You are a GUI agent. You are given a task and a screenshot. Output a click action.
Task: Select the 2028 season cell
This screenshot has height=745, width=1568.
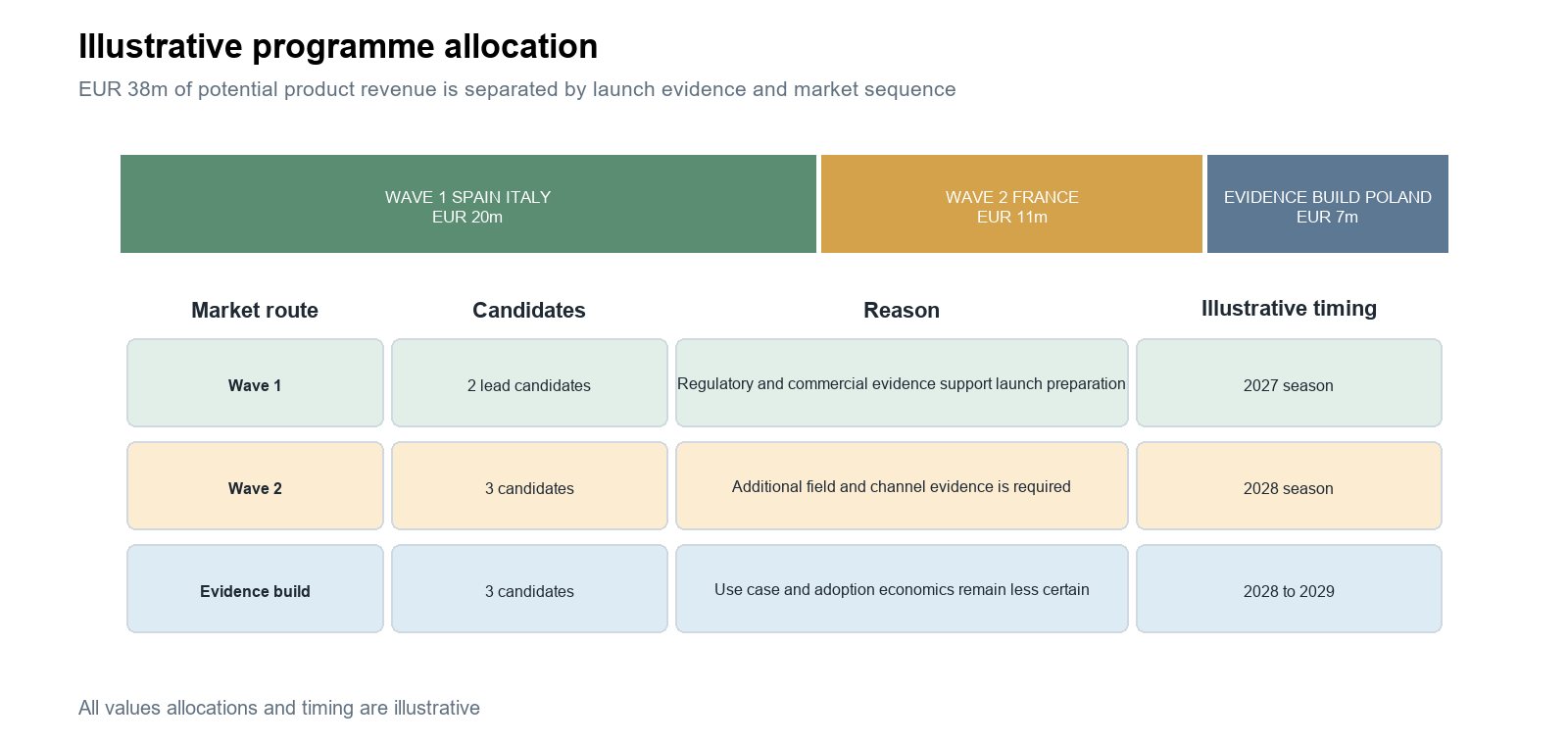[1289, 486]
